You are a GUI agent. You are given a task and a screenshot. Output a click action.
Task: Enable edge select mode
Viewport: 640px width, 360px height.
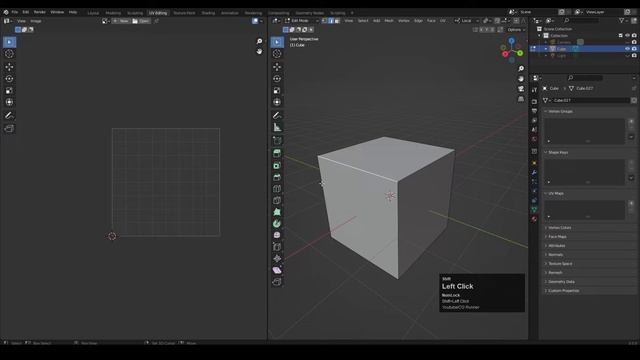tap(331, 20)
